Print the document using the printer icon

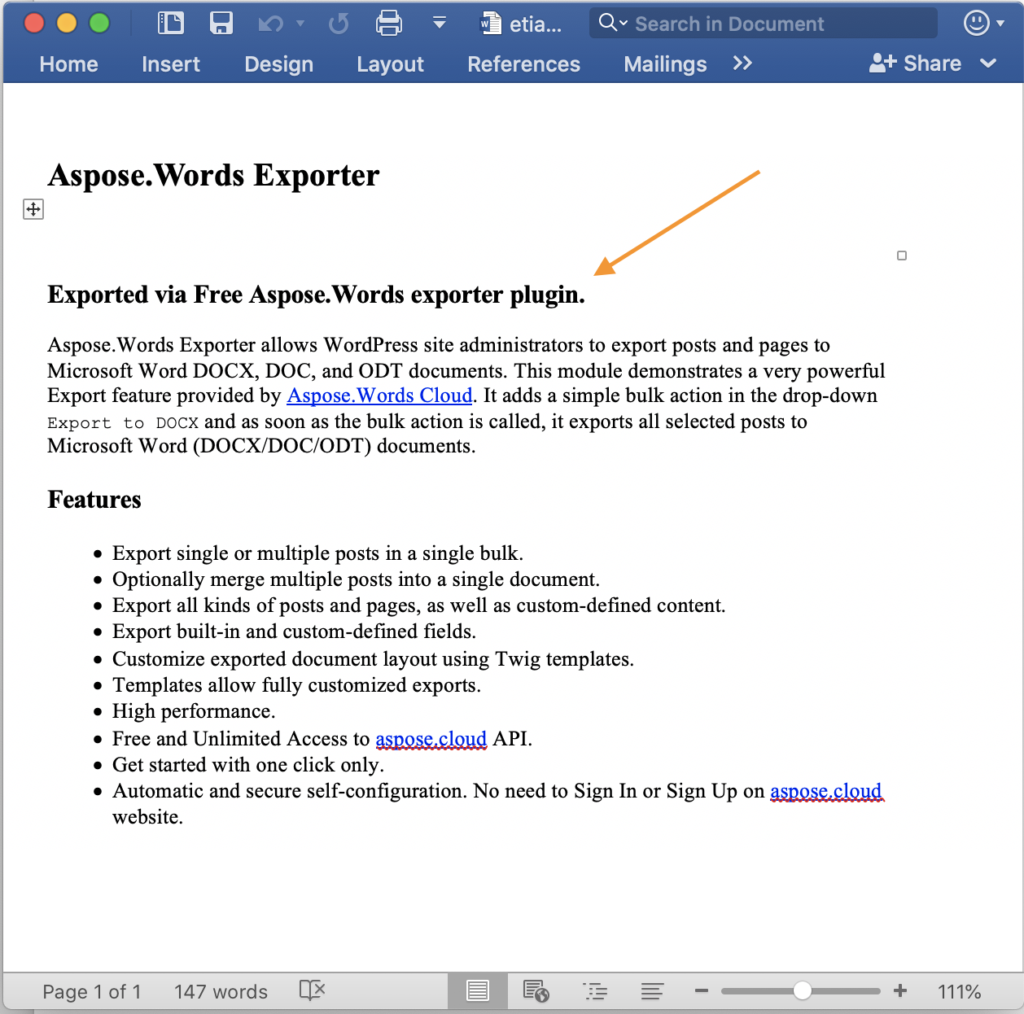point(389,24)
